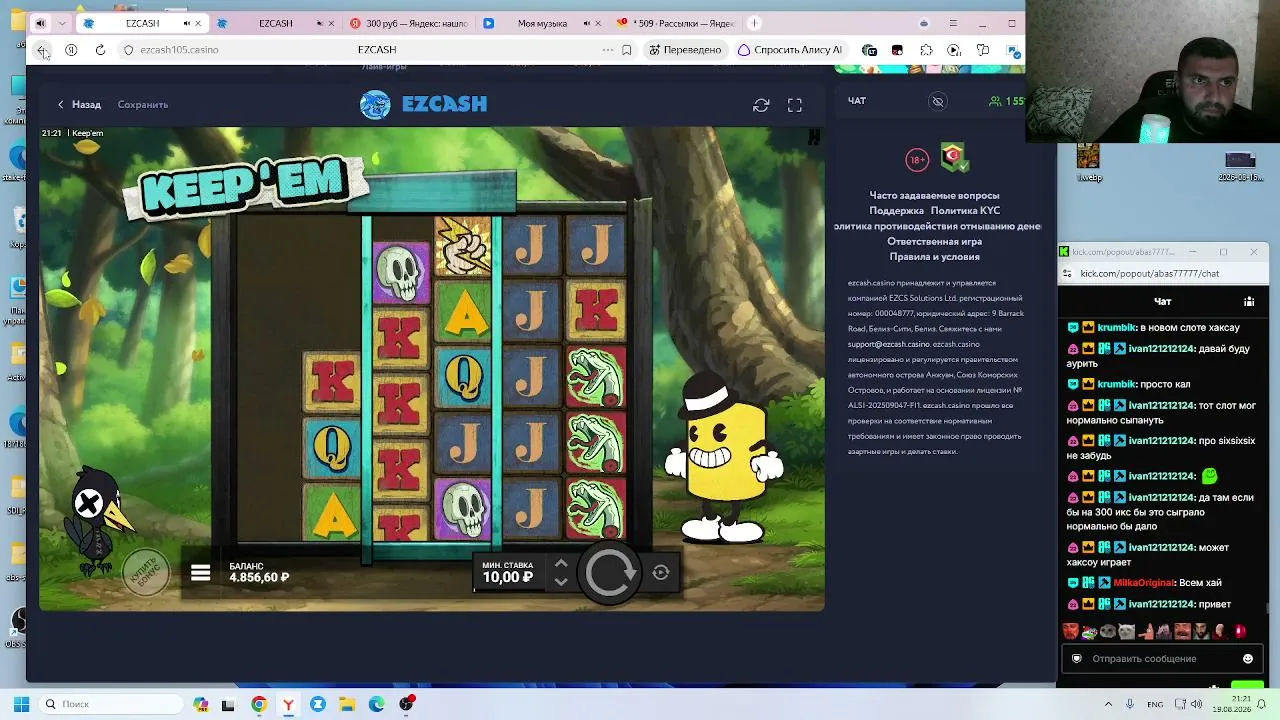The height and width of the screenshot is (720, 1280).
Task: Mute audio on the first EZCASH tab
Action: click(x=186, y=23)
